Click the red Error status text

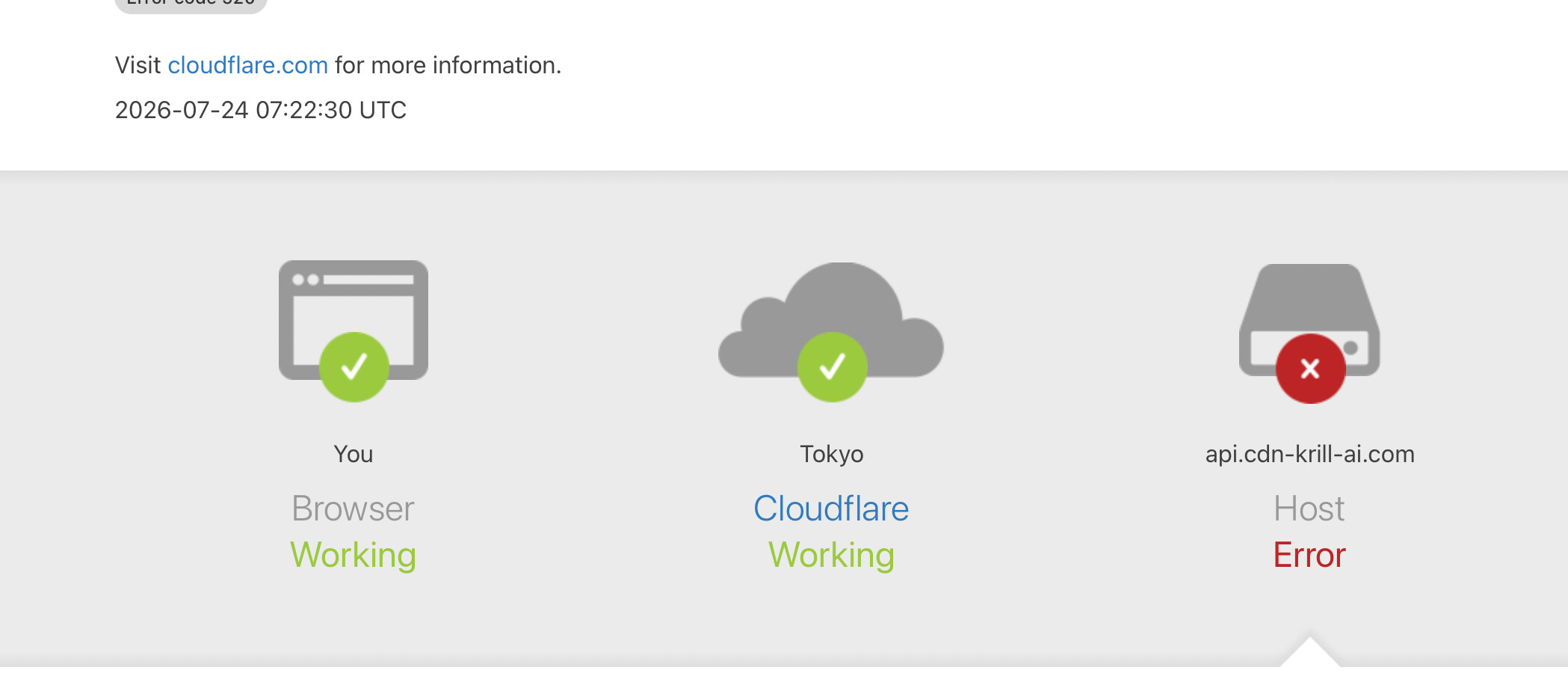pos(1309,556)
